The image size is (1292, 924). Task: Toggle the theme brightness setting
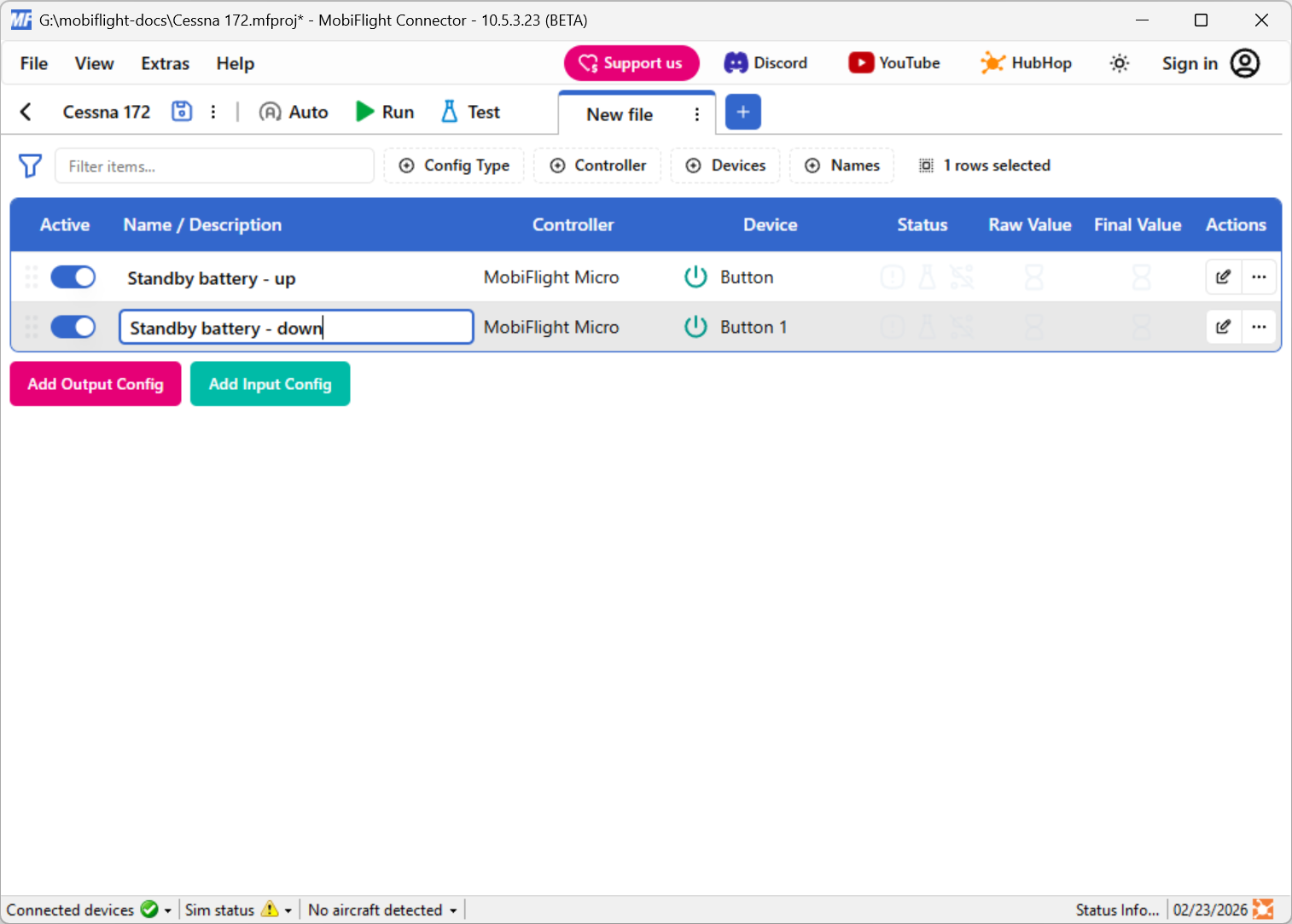1119,62
